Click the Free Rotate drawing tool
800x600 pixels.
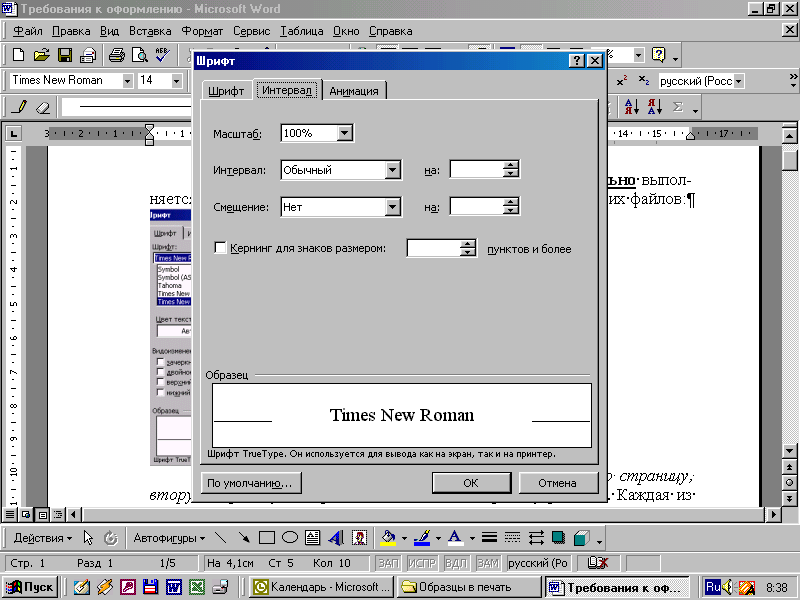point(111,538)
